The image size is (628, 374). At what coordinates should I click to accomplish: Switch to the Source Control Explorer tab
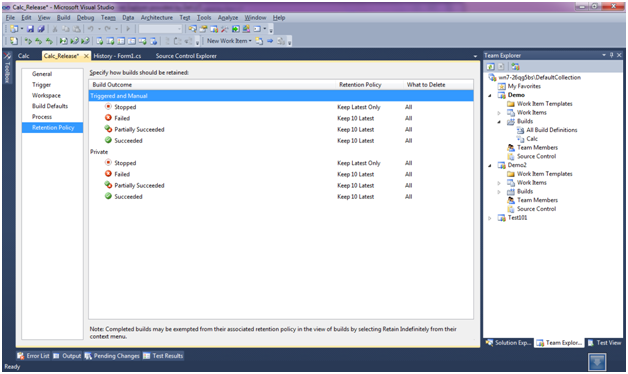point(186,56)
